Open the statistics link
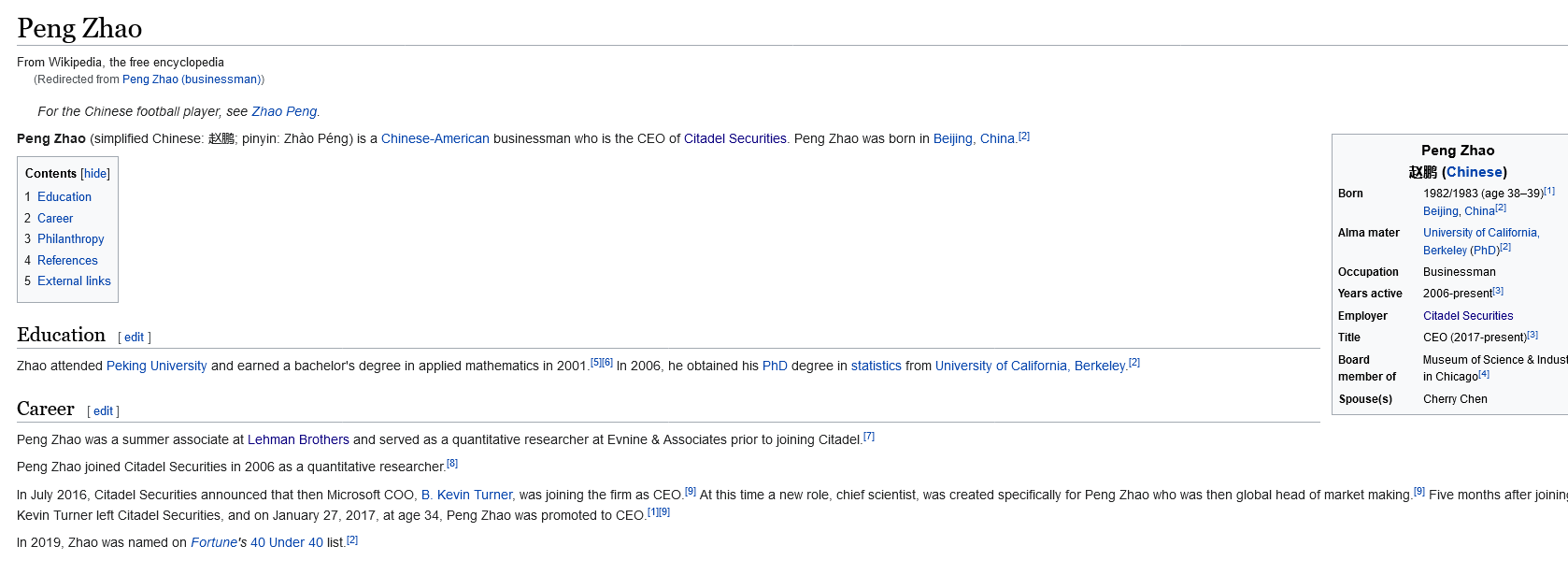Screen dimensions: 1568x575 (877, 366)
